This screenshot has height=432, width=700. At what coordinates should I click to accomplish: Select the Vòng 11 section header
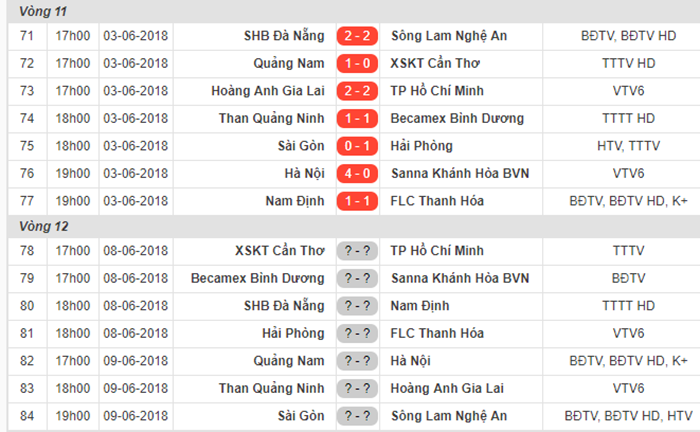click(43, 12)
